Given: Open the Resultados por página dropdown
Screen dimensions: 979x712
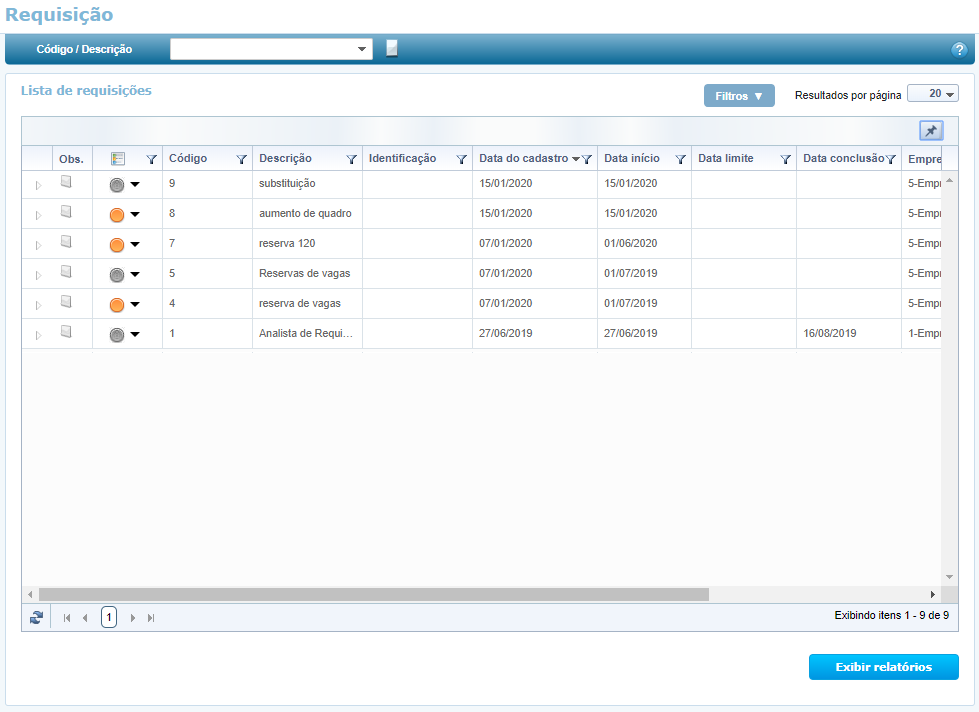Looking at the screenshot, I should click(x=933, y=94).
